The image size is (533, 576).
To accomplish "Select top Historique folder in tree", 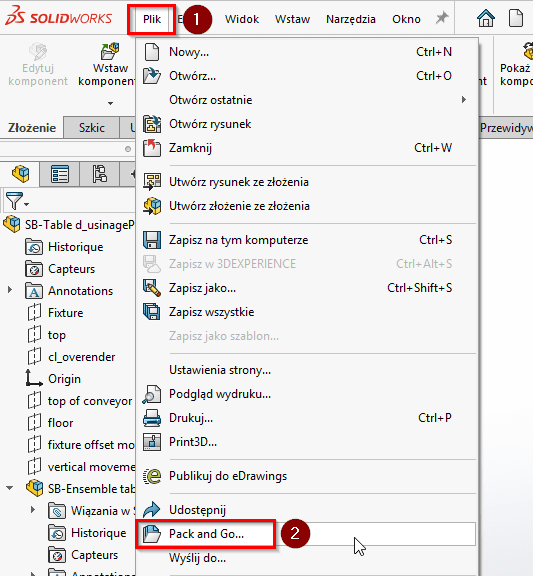I will [65, 247].
